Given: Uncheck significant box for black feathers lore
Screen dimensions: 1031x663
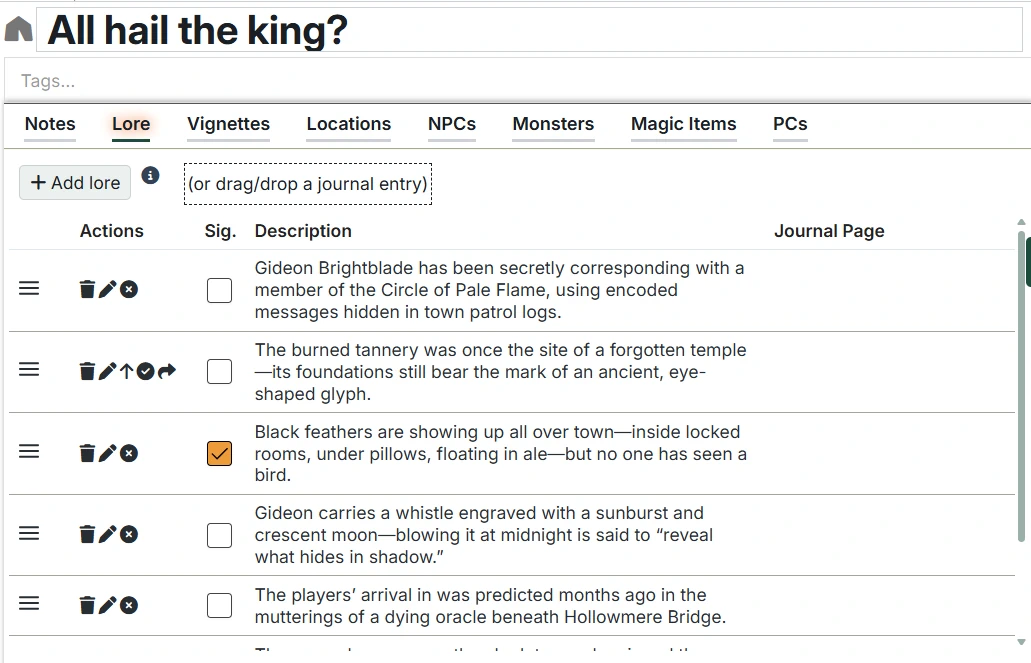Looking at the screenshot, I should coord(219,454).
